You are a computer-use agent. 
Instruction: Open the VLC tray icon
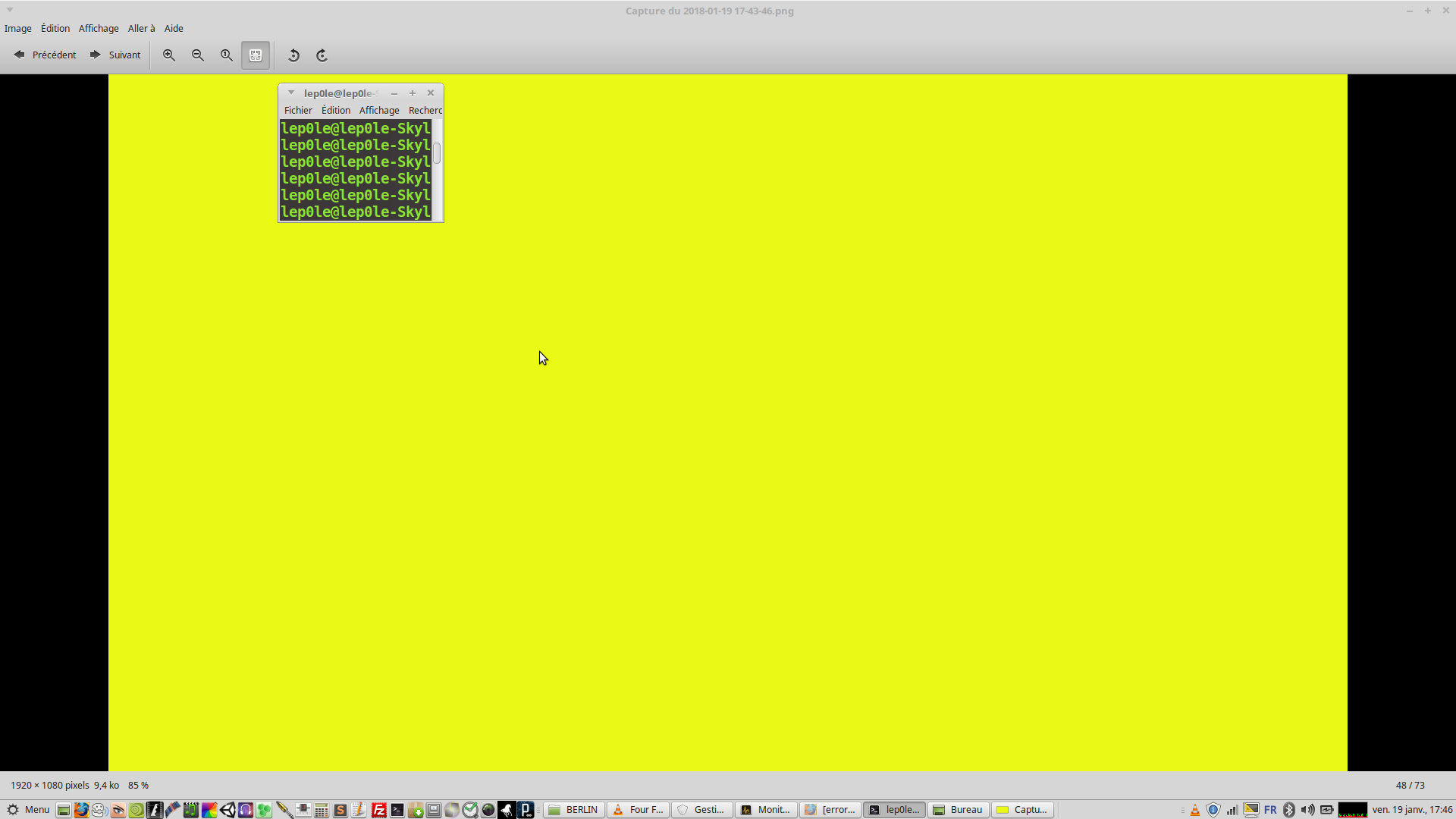pyautogui.click(x=1195, y=809)
